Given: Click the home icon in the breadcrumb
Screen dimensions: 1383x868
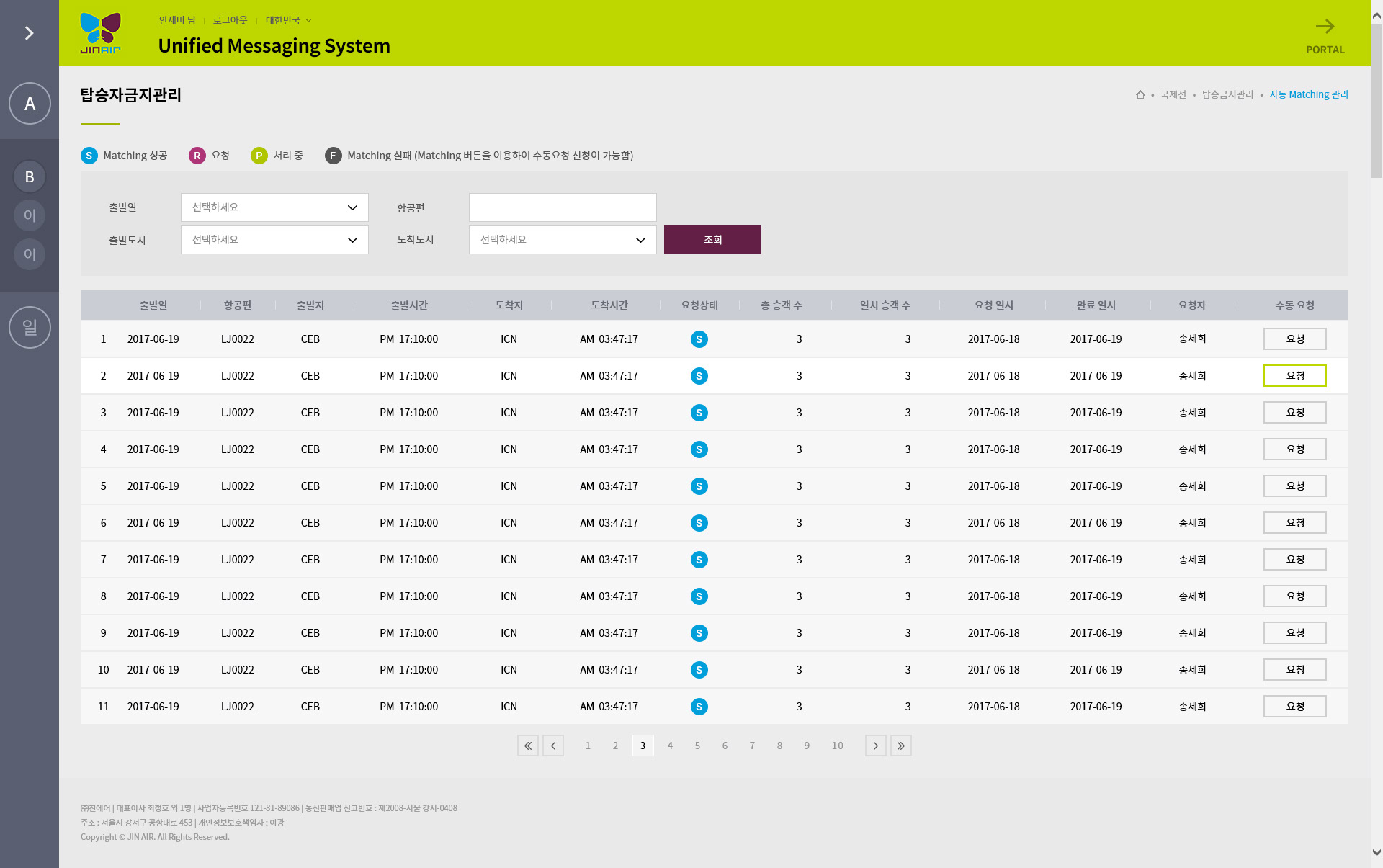Looking at the screenshot, I should point(1140,94).
